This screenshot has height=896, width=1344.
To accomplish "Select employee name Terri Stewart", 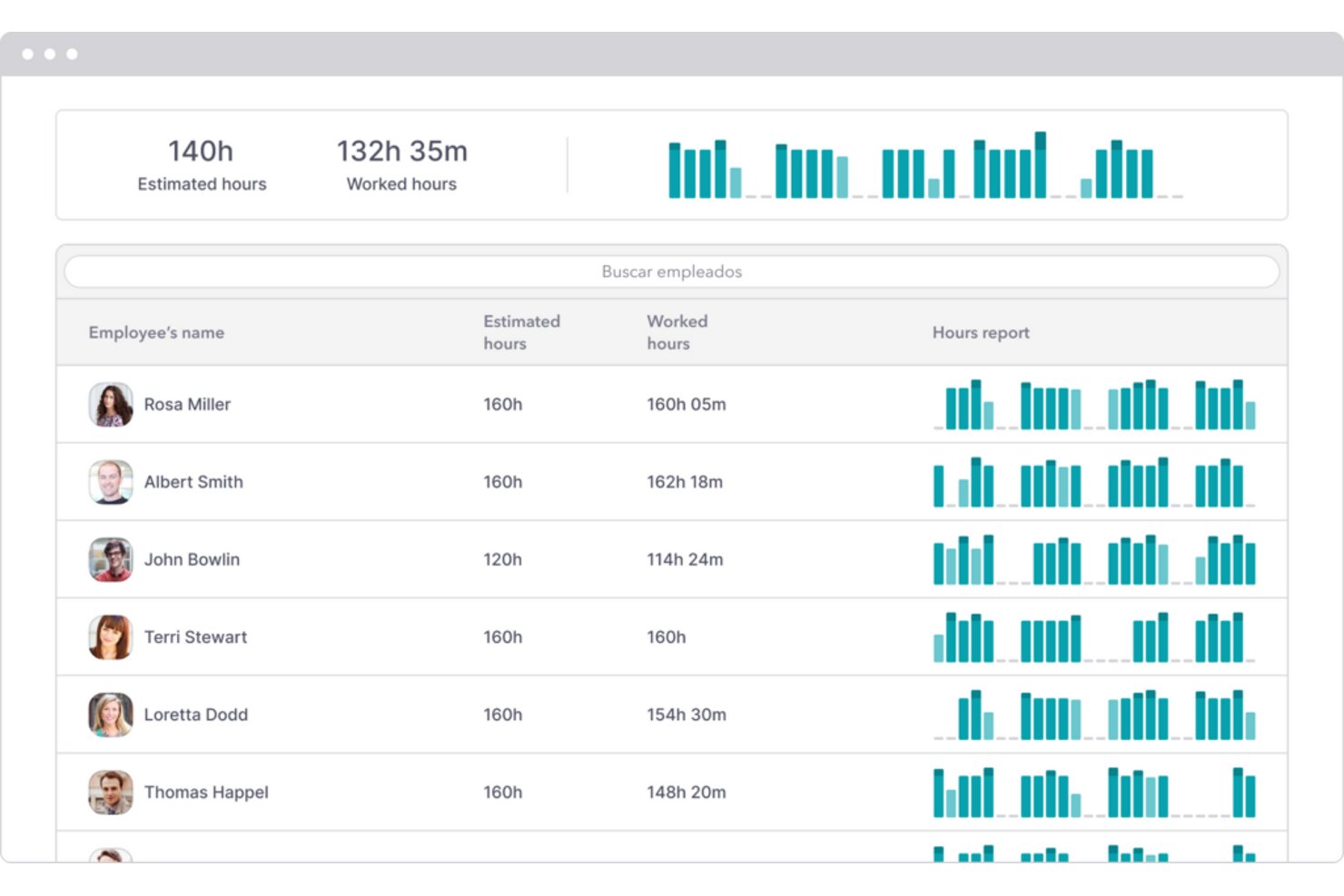I will (x=195, y=637).
